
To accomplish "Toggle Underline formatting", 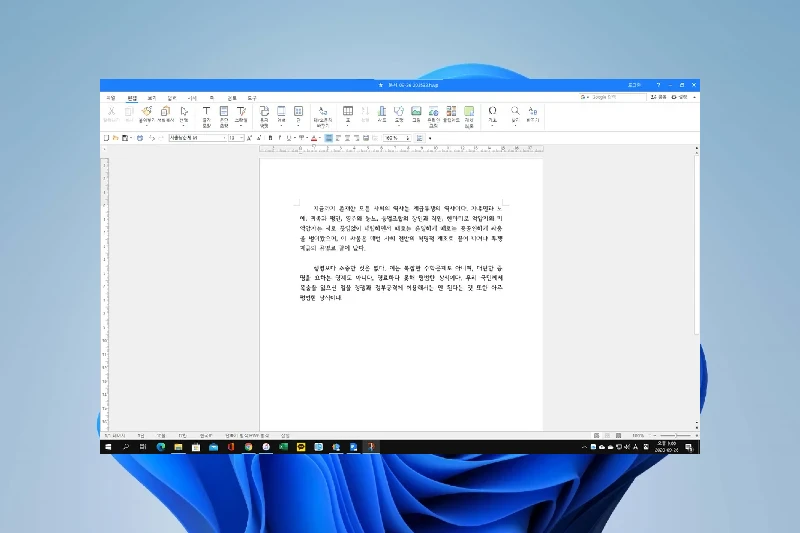I will [x=288, y=138].
